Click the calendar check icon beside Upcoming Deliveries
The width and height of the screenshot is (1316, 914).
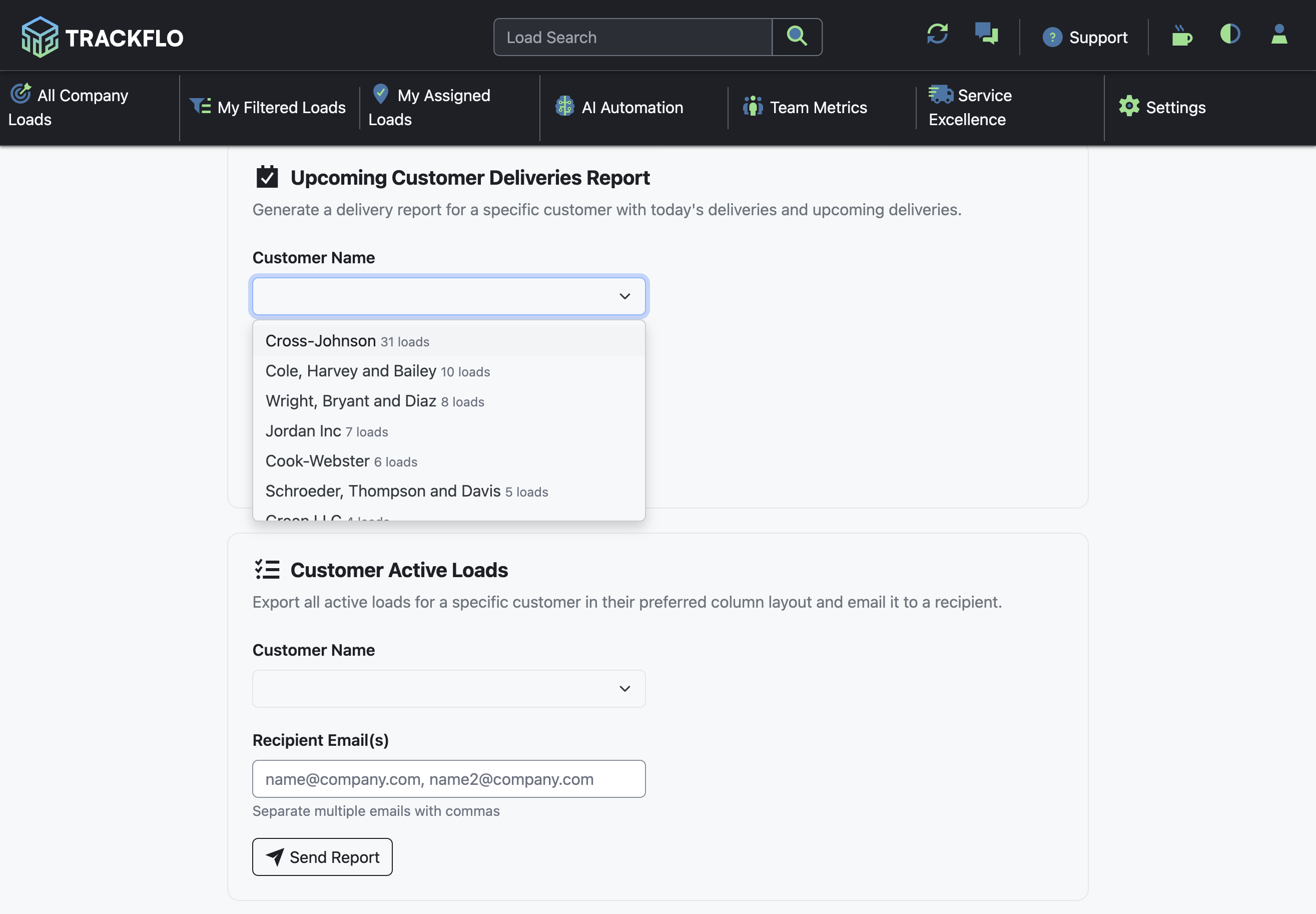[267, 177]
